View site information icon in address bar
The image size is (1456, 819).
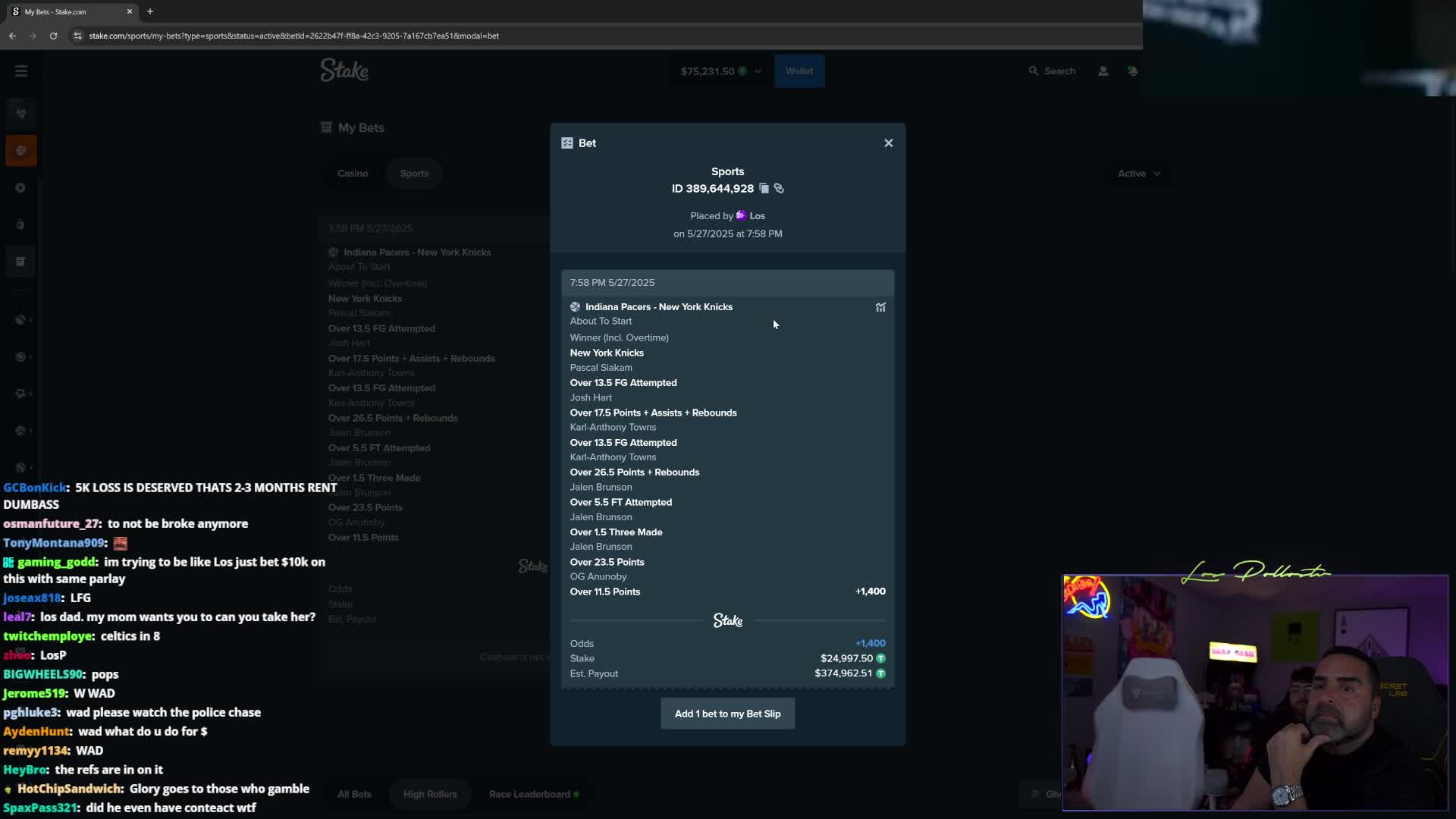[x=77, y=36]
